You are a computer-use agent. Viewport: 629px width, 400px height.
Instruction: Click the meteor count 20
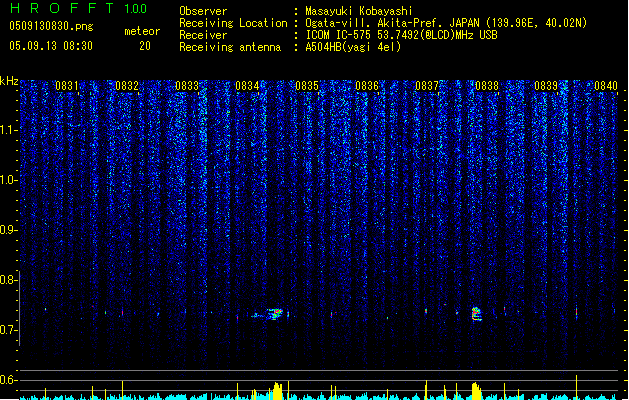coord(145,46)
